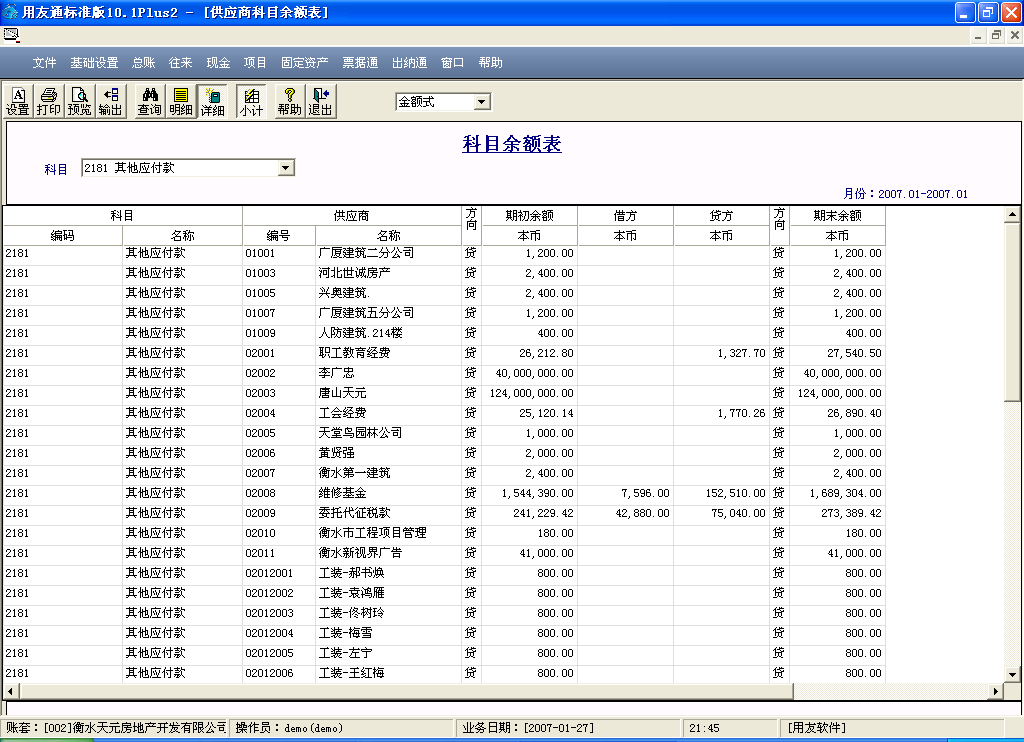This screenshot has height=742, width=1024.
Task: Click the 期初余额 column header
Action: 530,216
